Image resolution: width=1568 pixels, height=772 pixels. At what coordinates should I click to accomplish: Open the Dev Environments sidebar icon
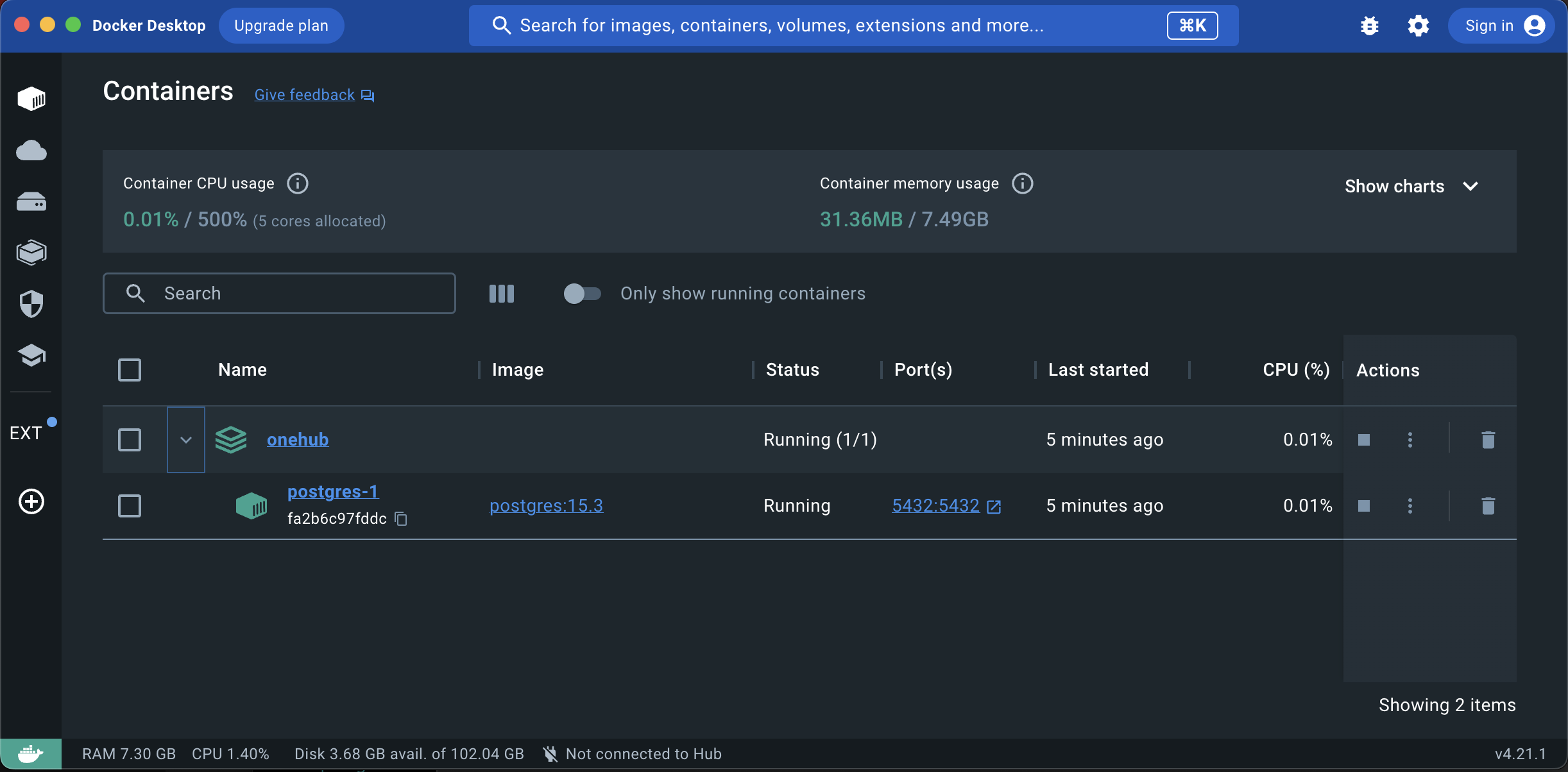coord(31,253)
